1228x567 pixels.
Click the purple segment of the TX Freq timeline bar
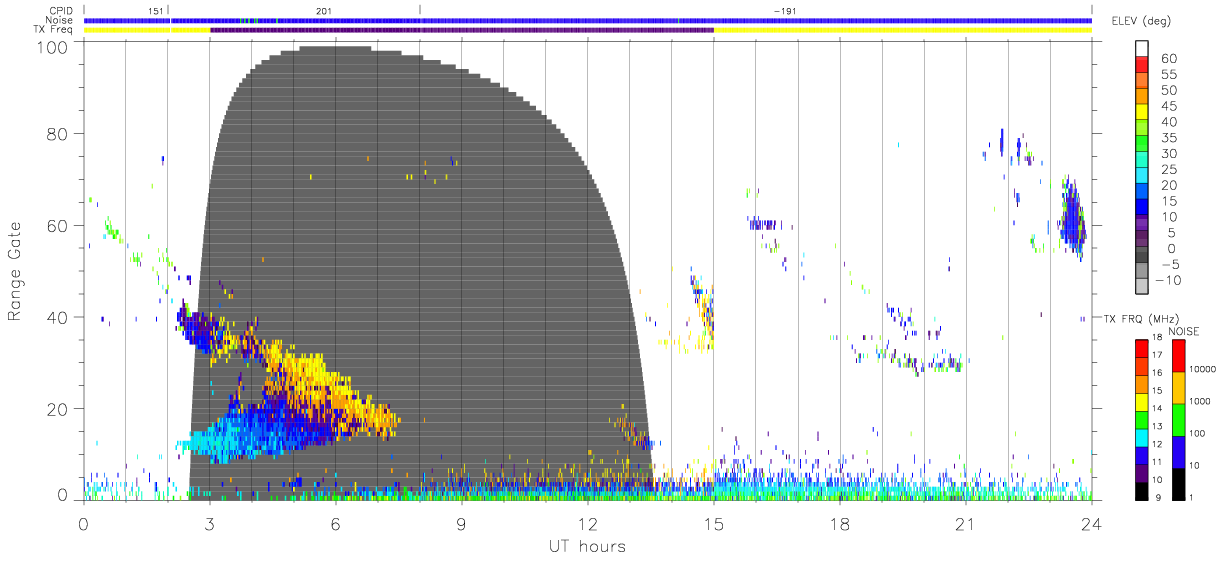click(462, 30)
